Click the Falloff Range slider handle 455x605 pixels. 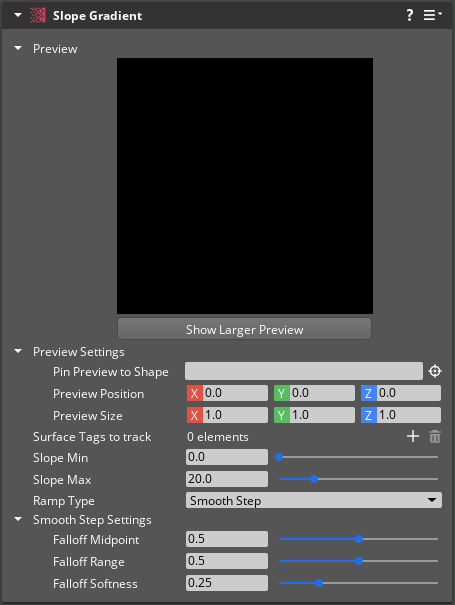click(359, 561)
